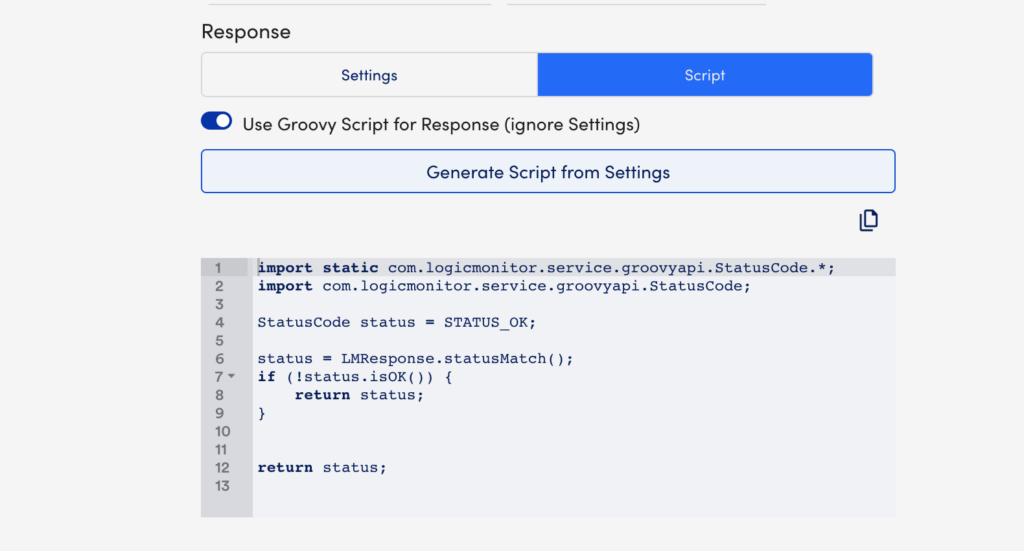Click the StatusCode status declaration line
Viewport: 1024px width, 551px height.
[396, 323]
